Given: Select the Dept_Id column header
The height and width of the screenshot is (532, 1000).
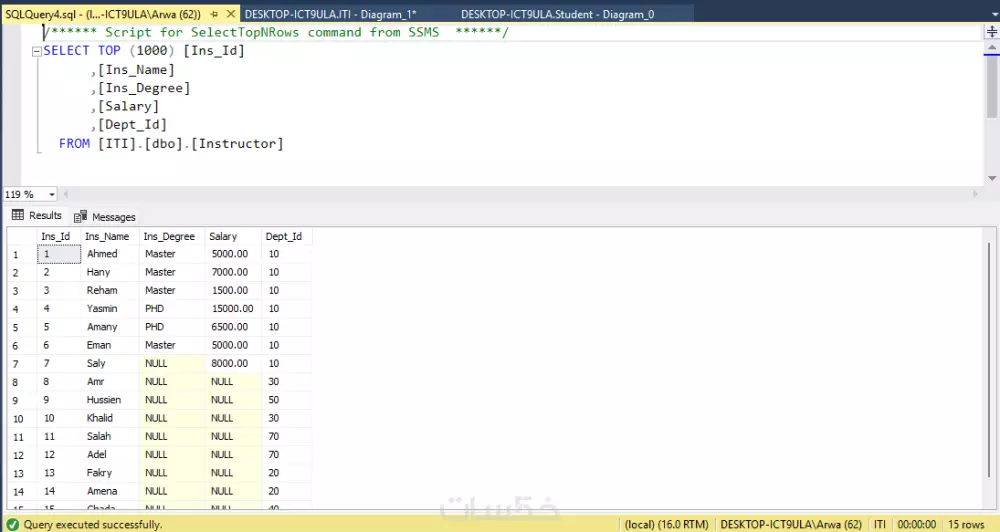Looking at the screenshot, I should [x=284, y=236].
